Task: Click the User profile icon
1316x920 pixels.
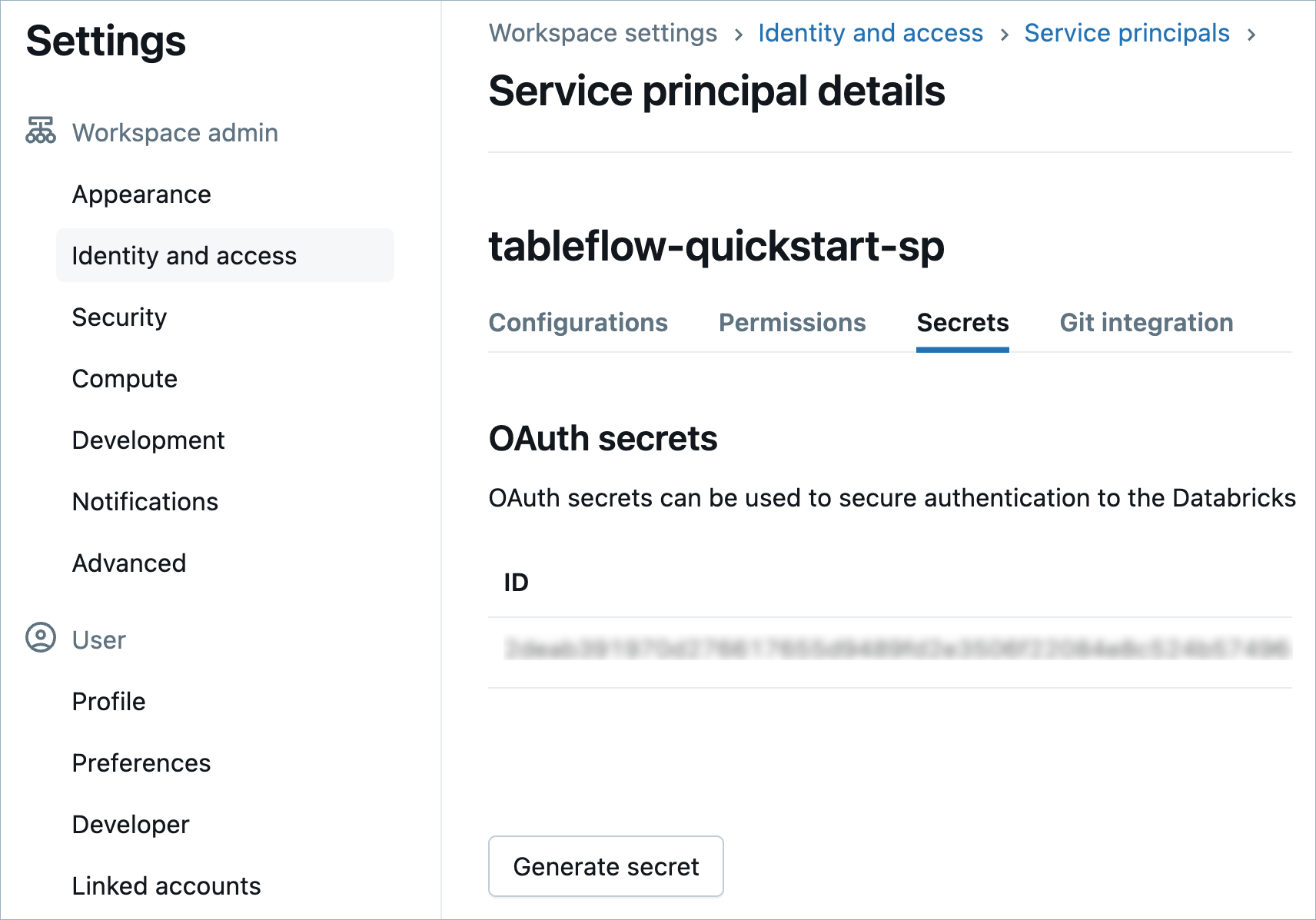Action: 41,638
